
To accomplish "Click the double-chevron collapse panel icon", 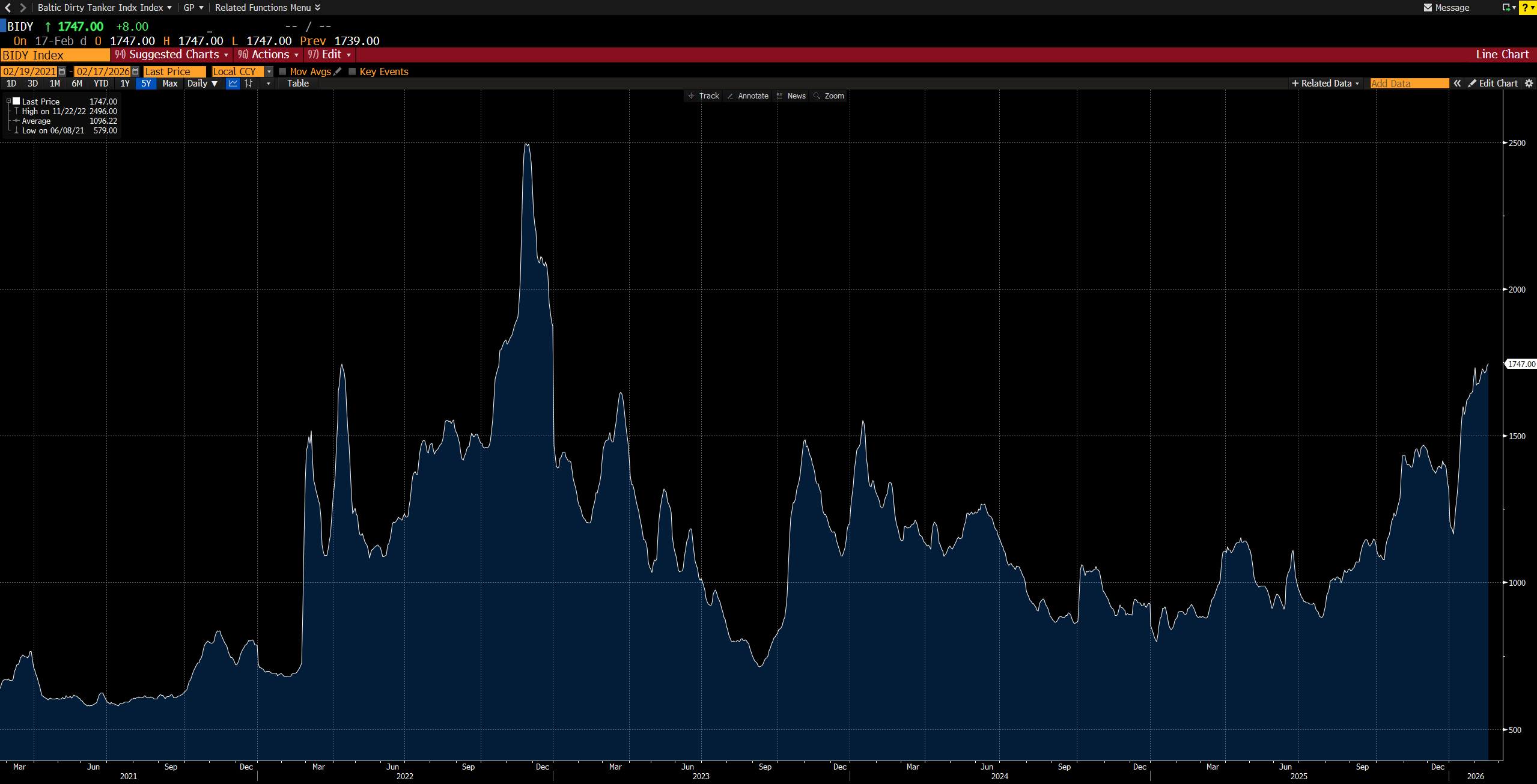I will click(x=1457, y=84).
